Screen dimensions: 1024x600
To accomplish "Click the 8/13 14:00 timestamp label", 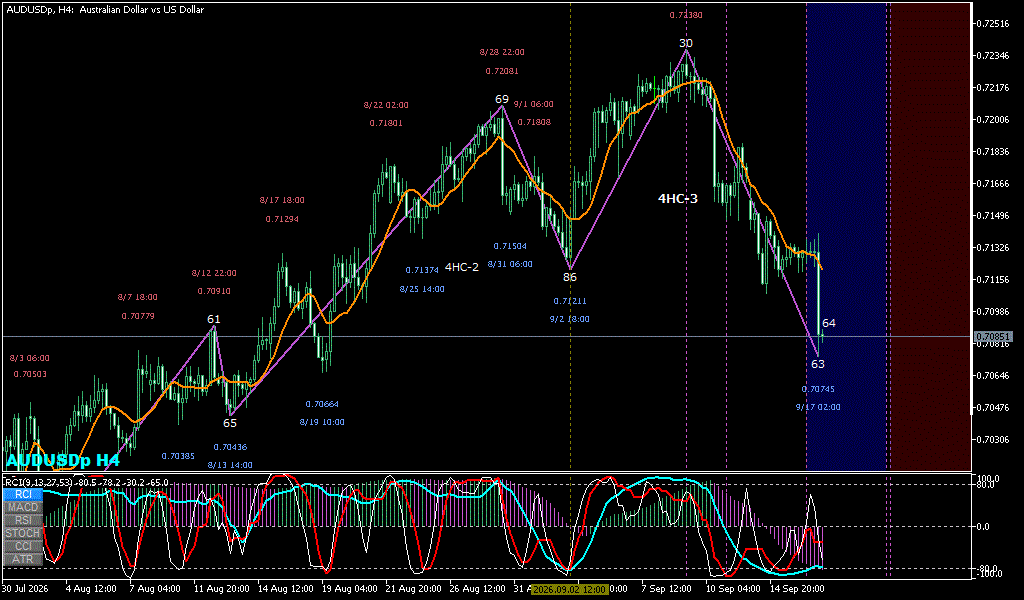I will 230,466.
